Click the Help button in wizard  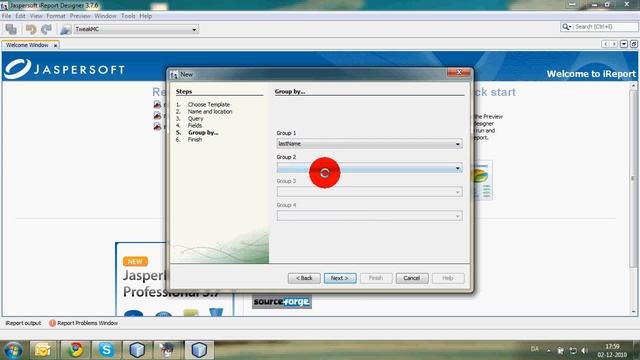[x=448, y=278]
